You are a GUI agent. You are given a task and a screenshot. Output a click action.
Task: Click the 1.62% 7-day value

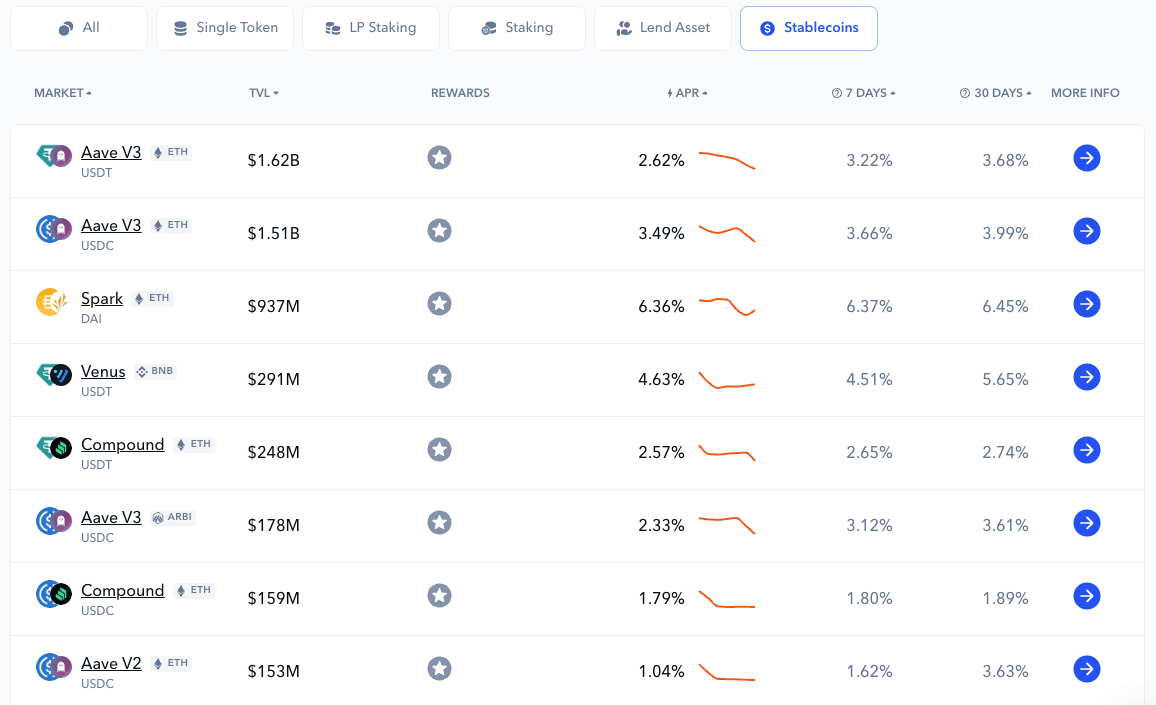tap(869, 671)
